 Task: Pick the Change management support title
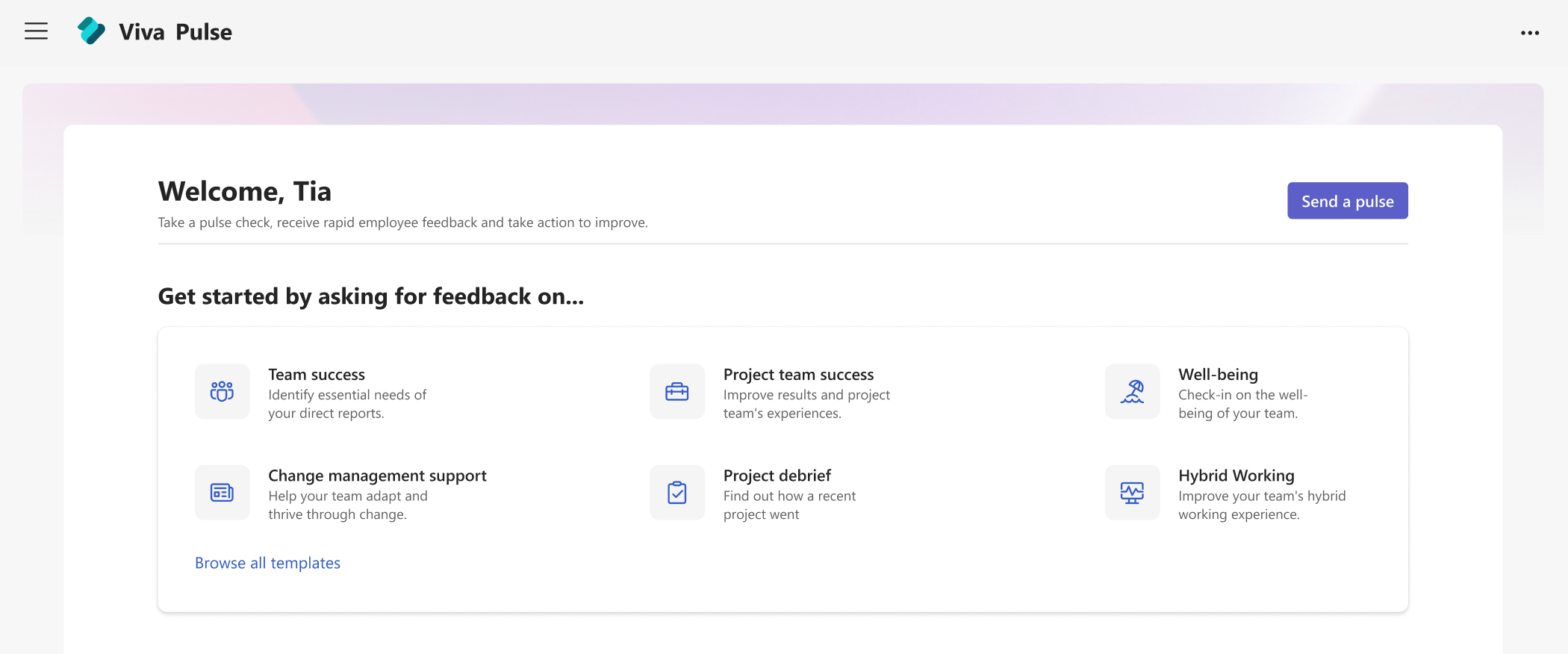pos(377,476)
